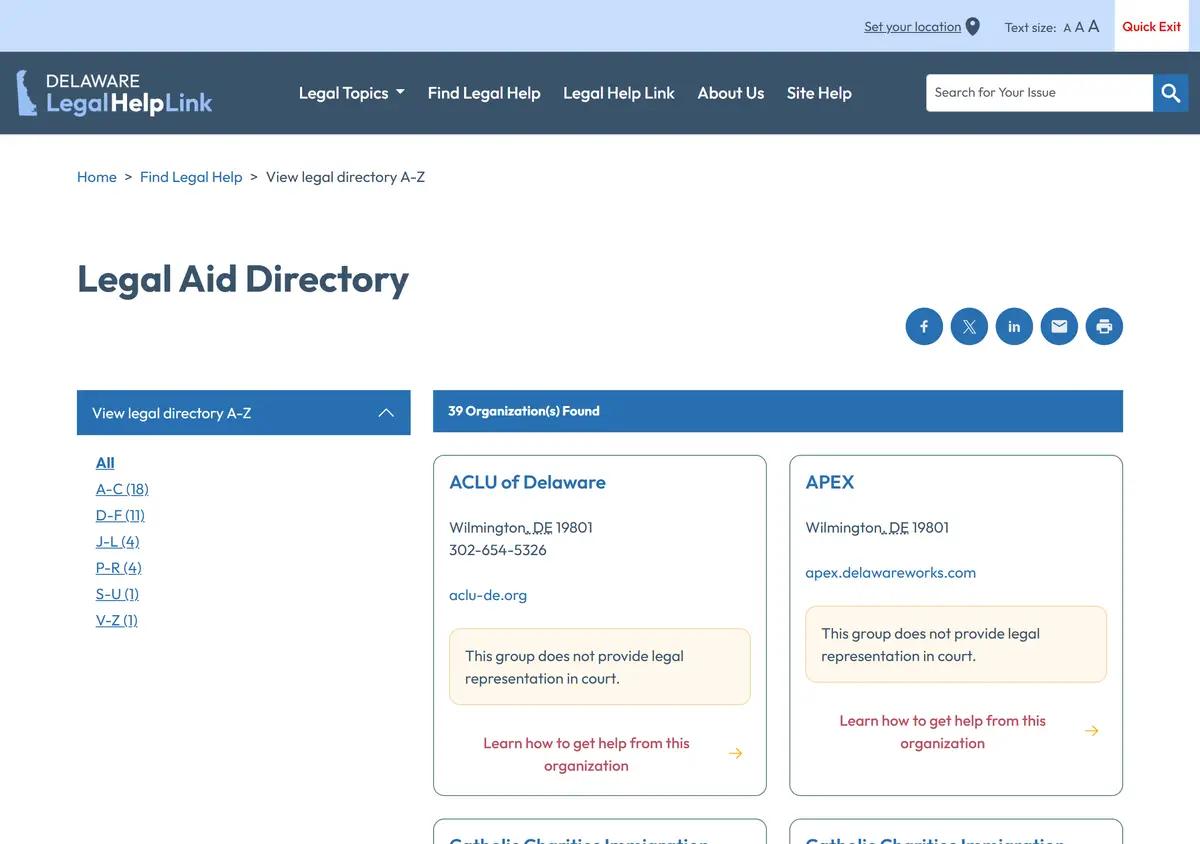The width and height of the screenshot is (1200, 844).
Task: Go to Home breadcrumb link
Action: [x=97, y=177]
